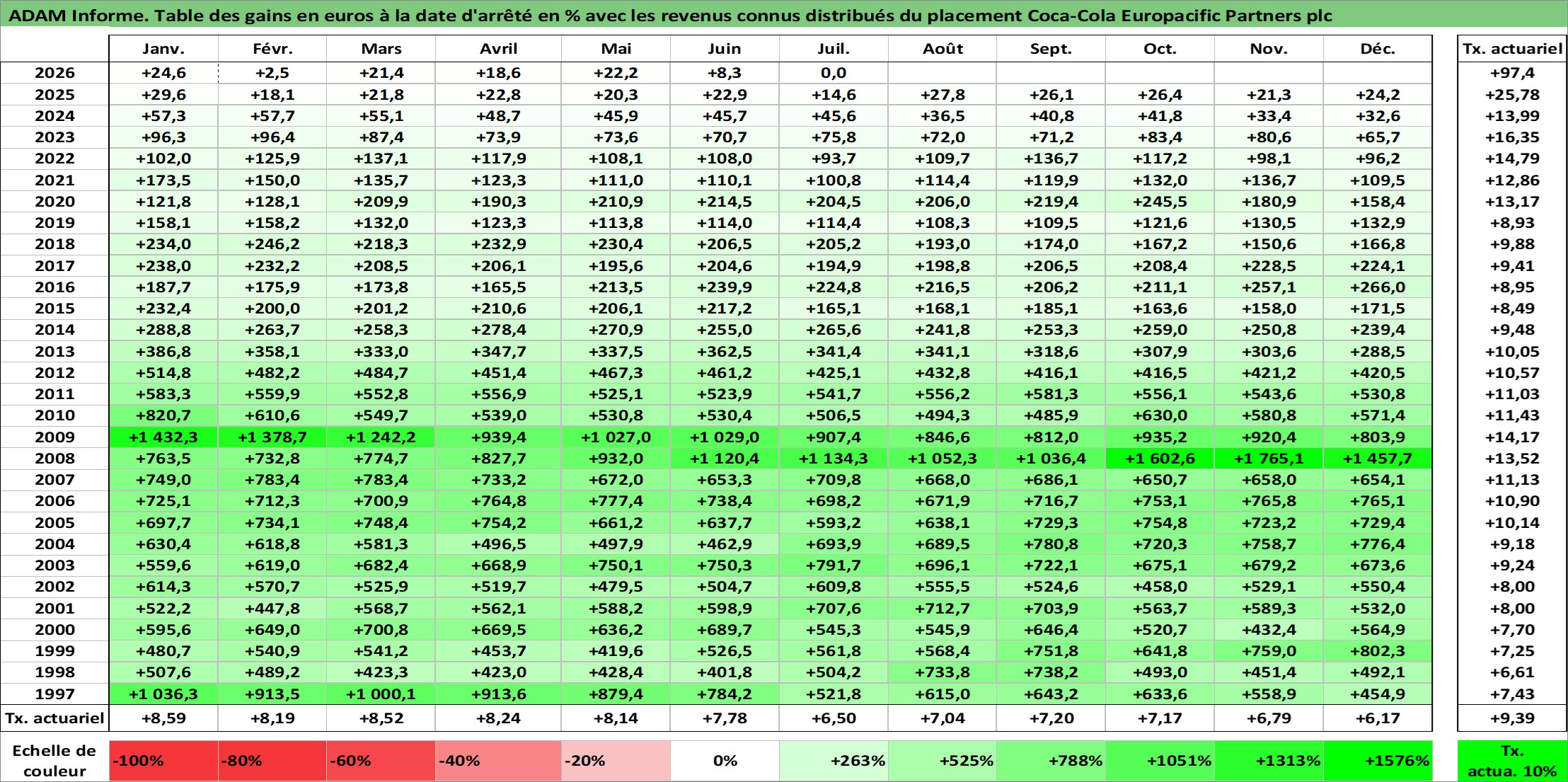
Task: Select the +2,5 cell for Févr. 2026
Action: [272, 73]
